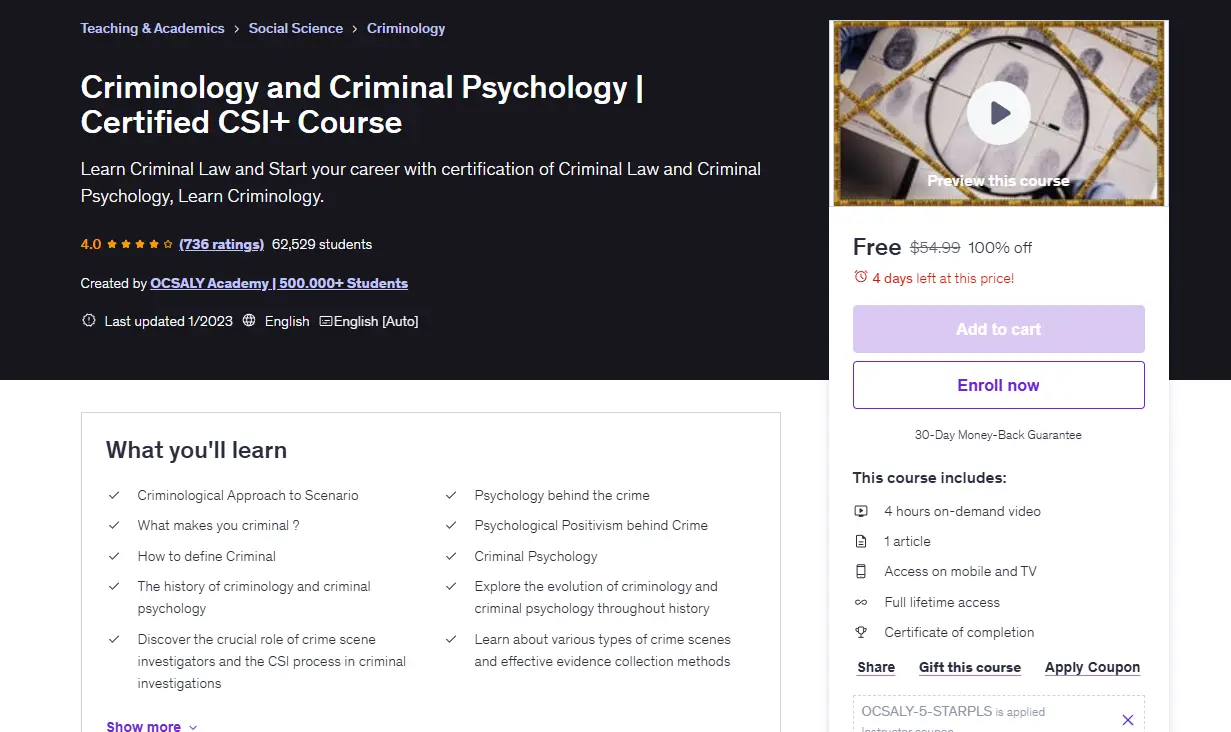Click Access on mobile and TV text
The image size is (1231, 732).
point(960,571)
